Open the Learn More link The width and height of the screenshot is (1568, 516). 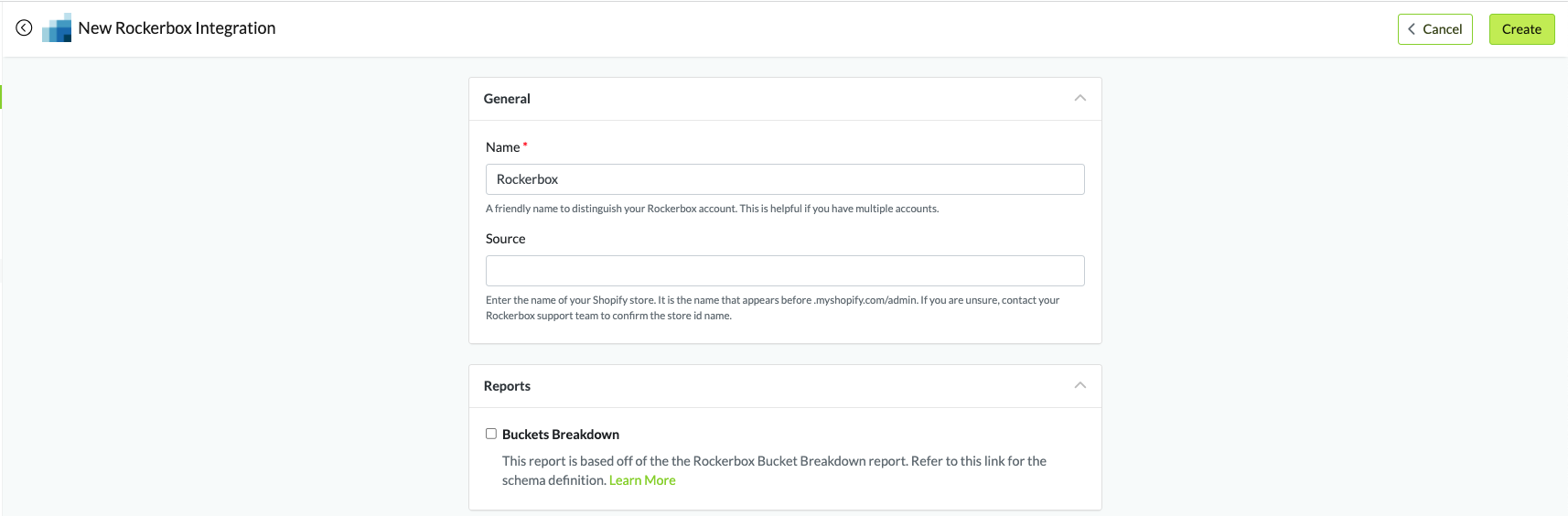coord(642,480)
